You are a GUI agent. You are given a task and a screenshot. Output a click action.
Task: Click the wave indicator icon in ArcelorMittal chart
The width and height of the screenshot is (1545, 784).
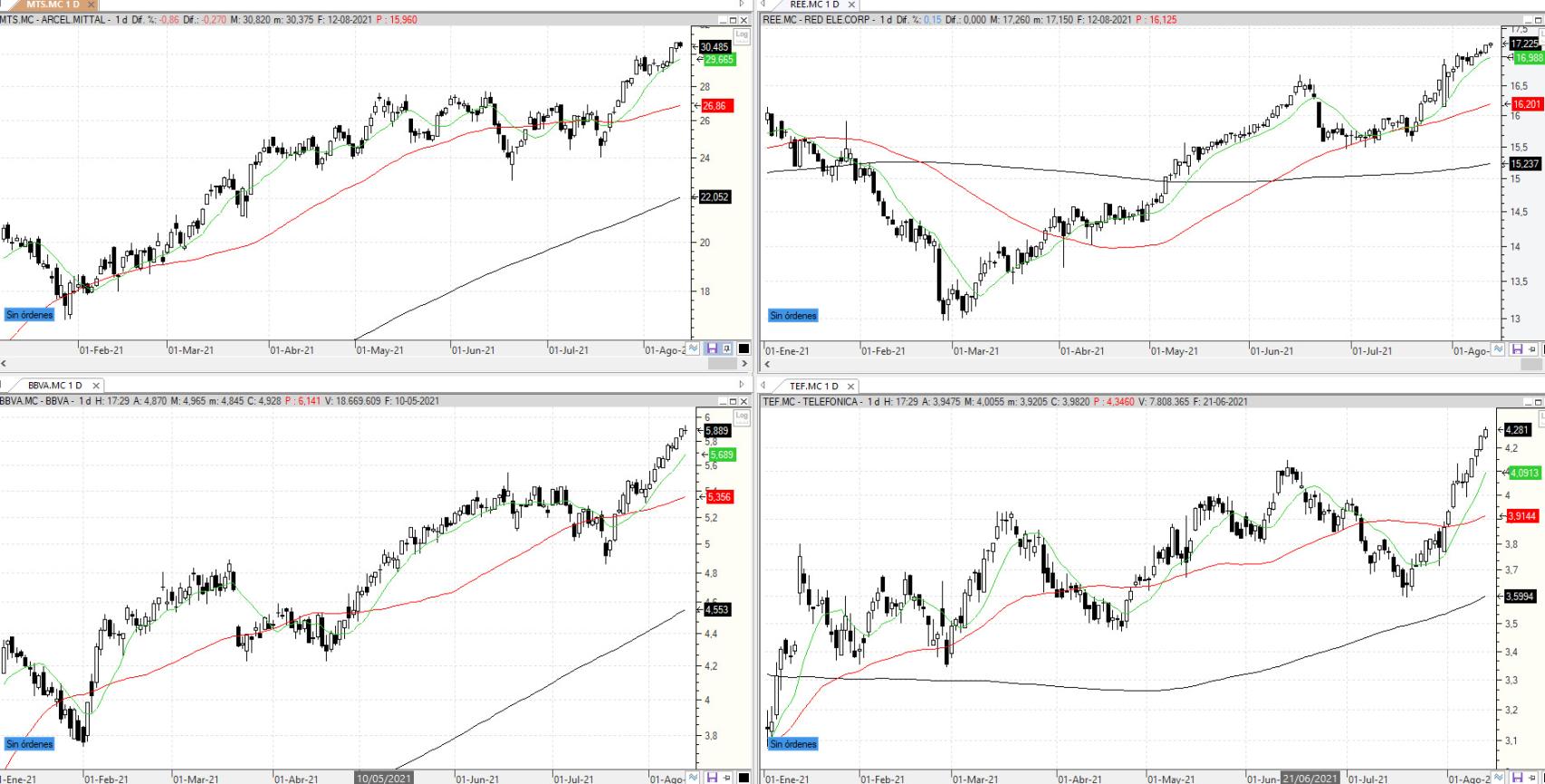694,349
